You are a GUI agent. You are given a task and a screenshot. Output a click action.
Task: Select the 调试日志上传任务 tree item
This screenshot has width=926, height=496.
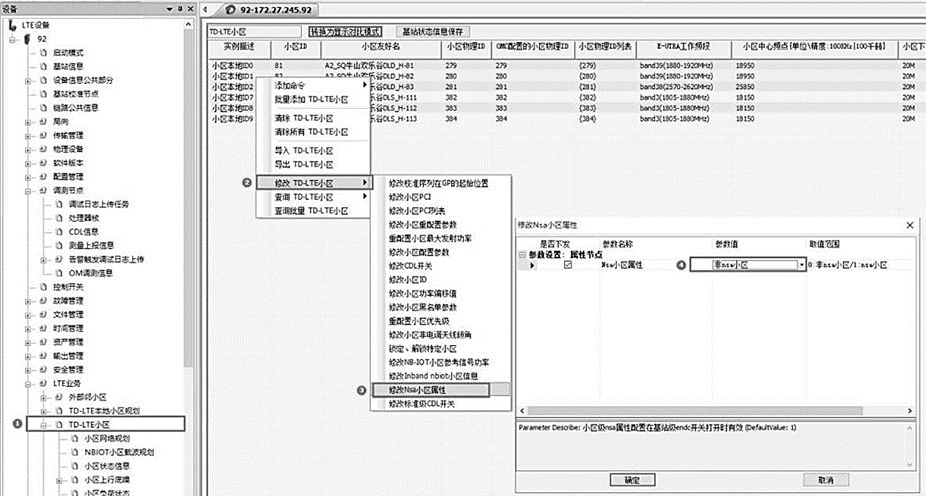click(x=99, y=204)
